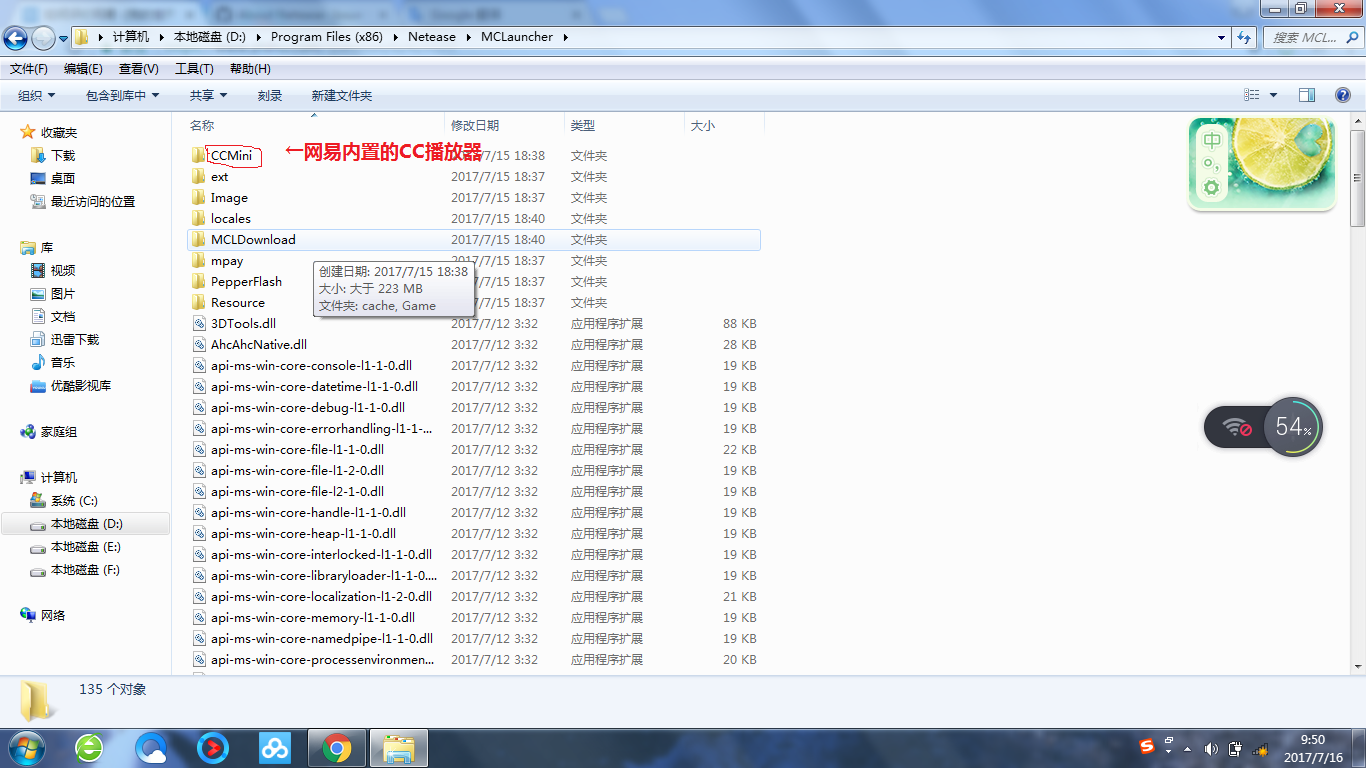
Task: Open the recent locations dropdown arrow
Action: click(63, 38)
